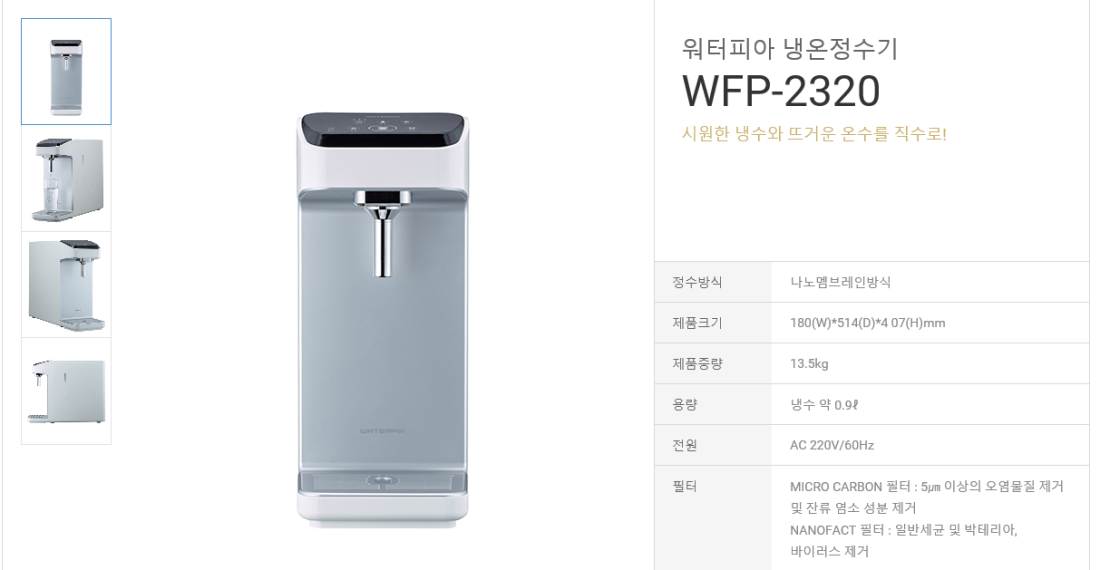Select the thumbnail showing glass under dispenser

tap(66, 179)
